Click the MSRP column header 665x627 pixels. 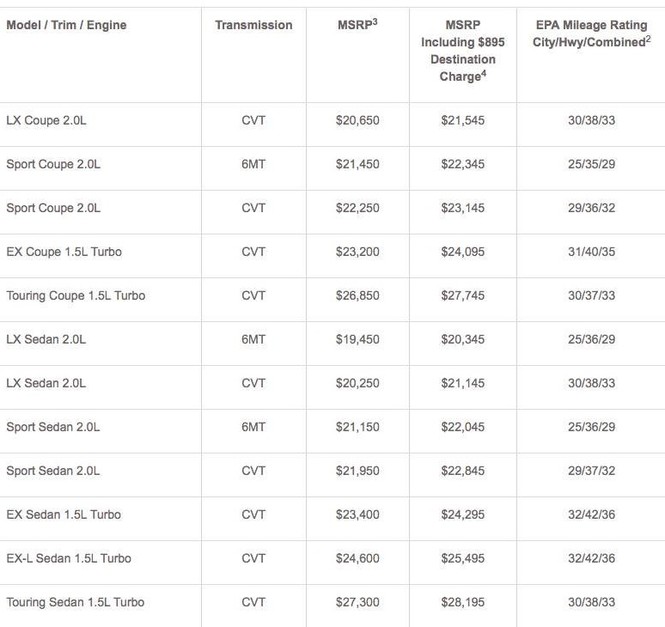click(x=357, y=24)
